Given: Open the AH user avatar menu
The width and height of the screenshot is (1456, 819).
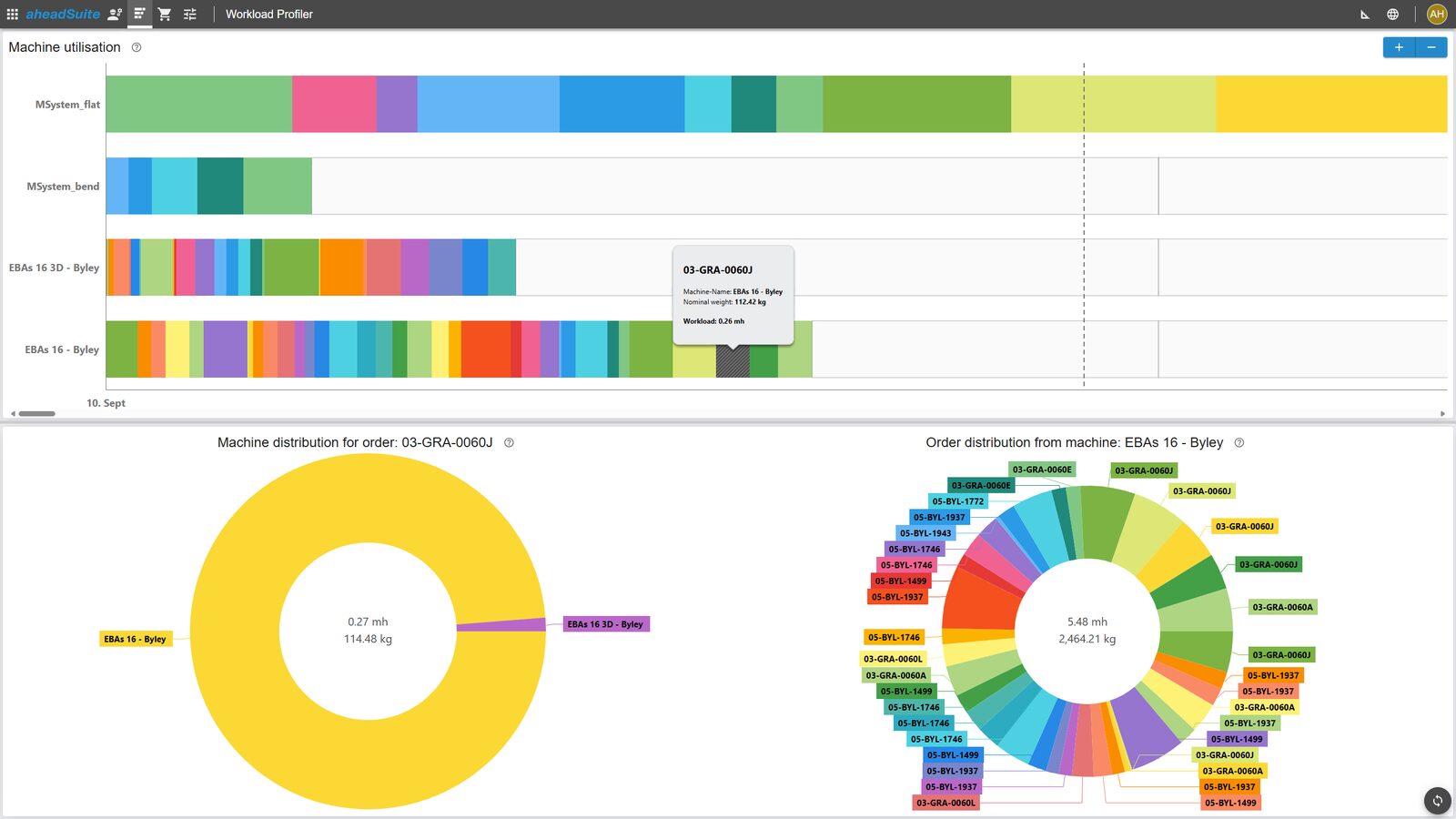Looking at the screenshot, I should (1437, 15).
